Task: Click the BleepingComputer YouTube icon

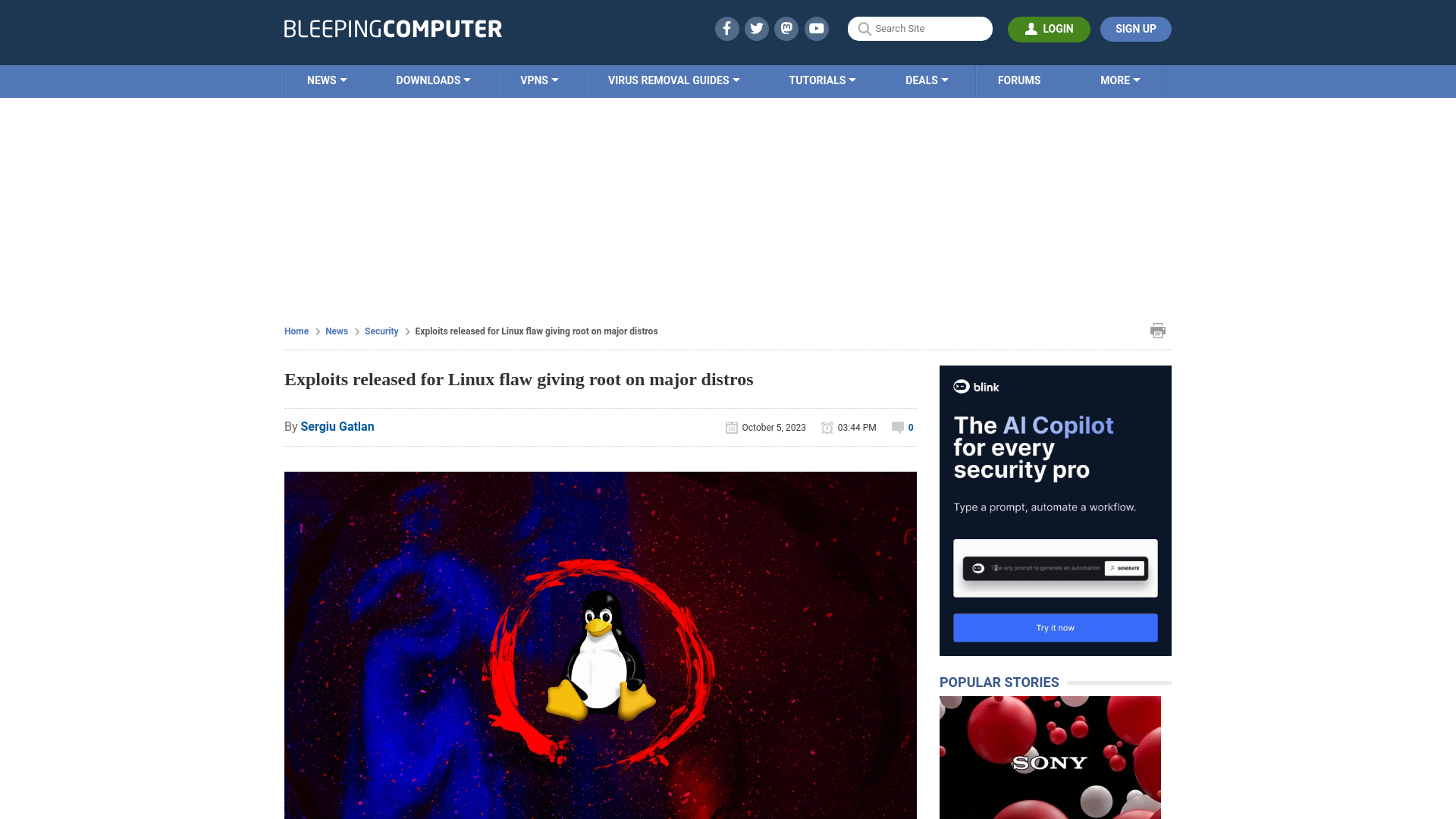Action: coord(817,28)
